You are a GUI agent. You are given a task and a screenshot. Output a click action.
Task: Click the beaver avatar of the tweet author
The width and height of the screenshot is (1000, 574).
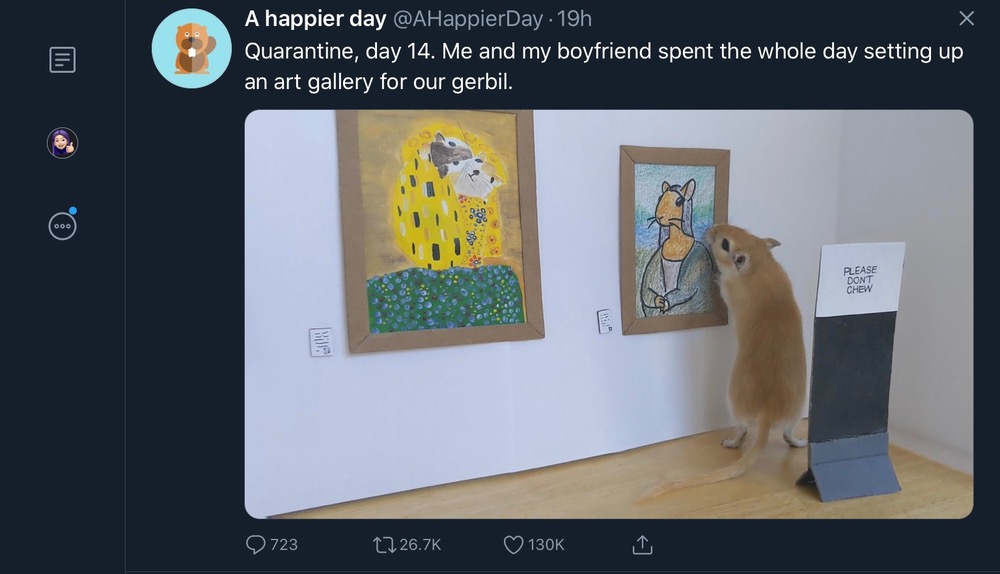click(191, 48)
